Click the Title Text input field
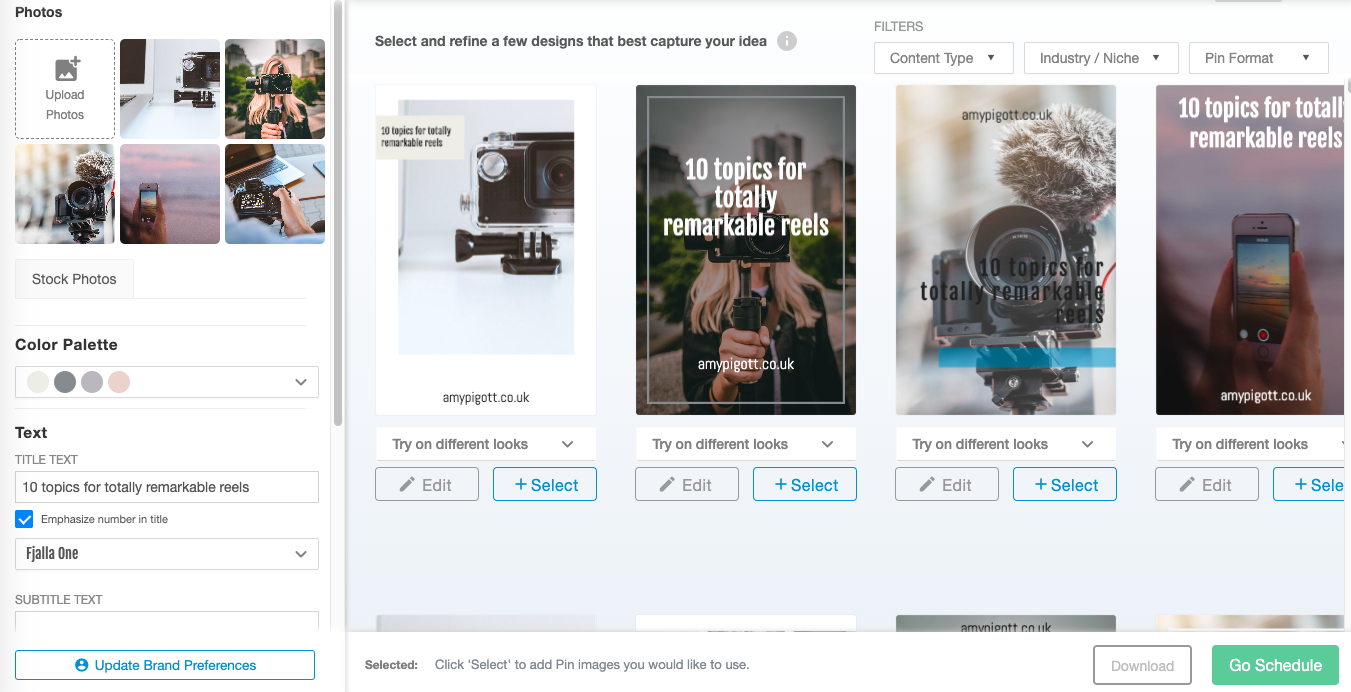Screen dimensions: 1351x692 tap(167, 487)
